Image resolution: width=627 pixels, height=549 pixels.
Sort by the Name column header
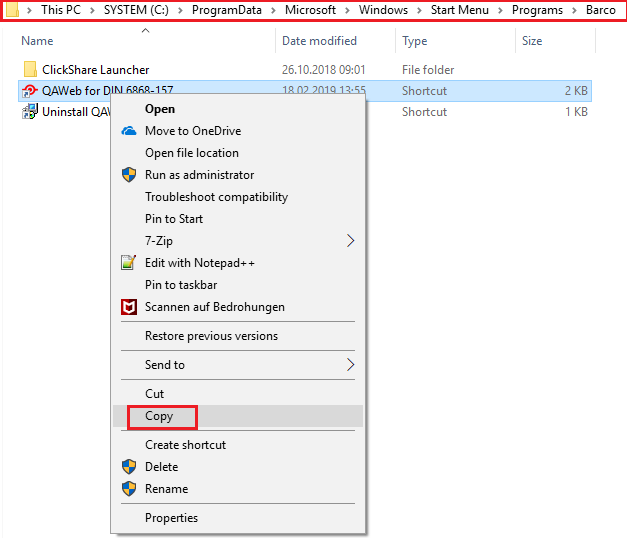[37, 41]
